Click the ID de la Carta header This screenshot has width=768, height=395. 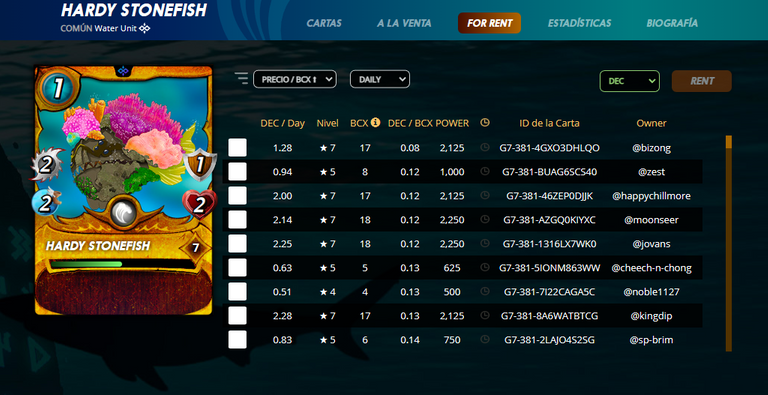pos(549,123)
